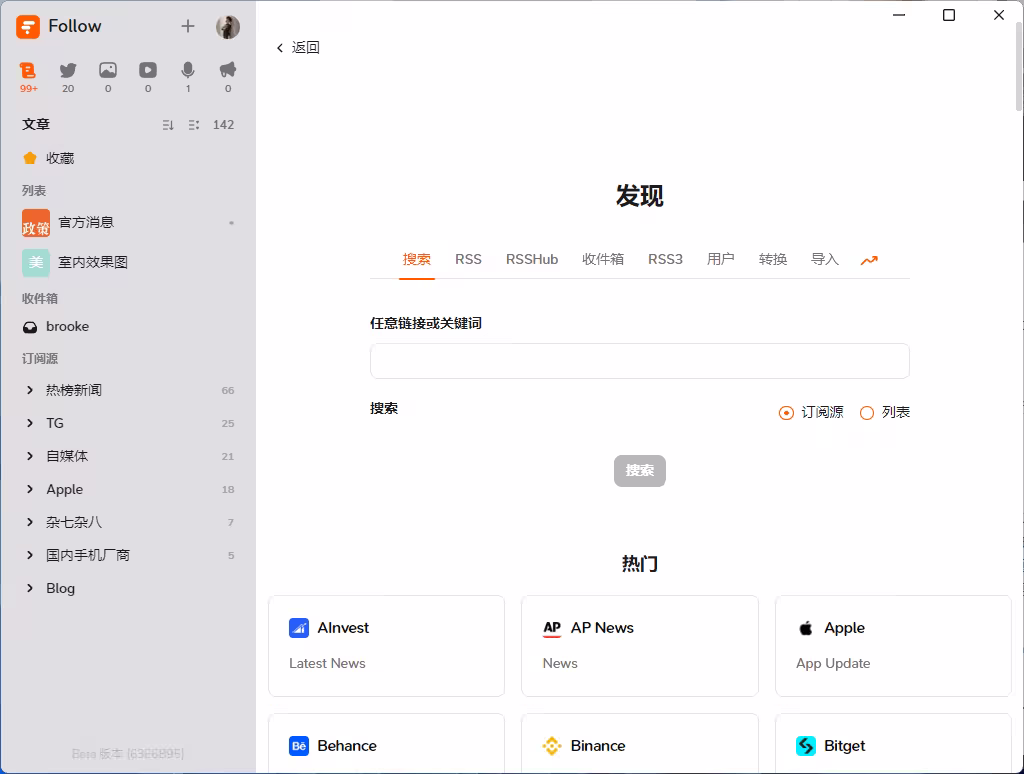
Task: Click the vertical scrollbar thumb
Action: pyautogui.click(x=1019, y=66)
